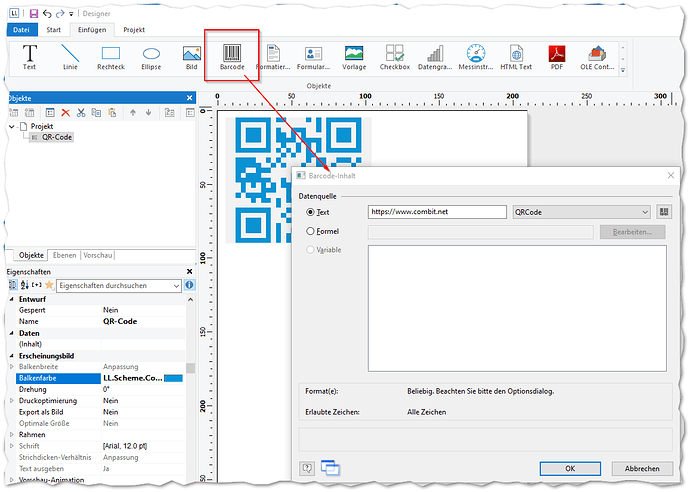Show favorite properties with star icon

pos(49,285)
